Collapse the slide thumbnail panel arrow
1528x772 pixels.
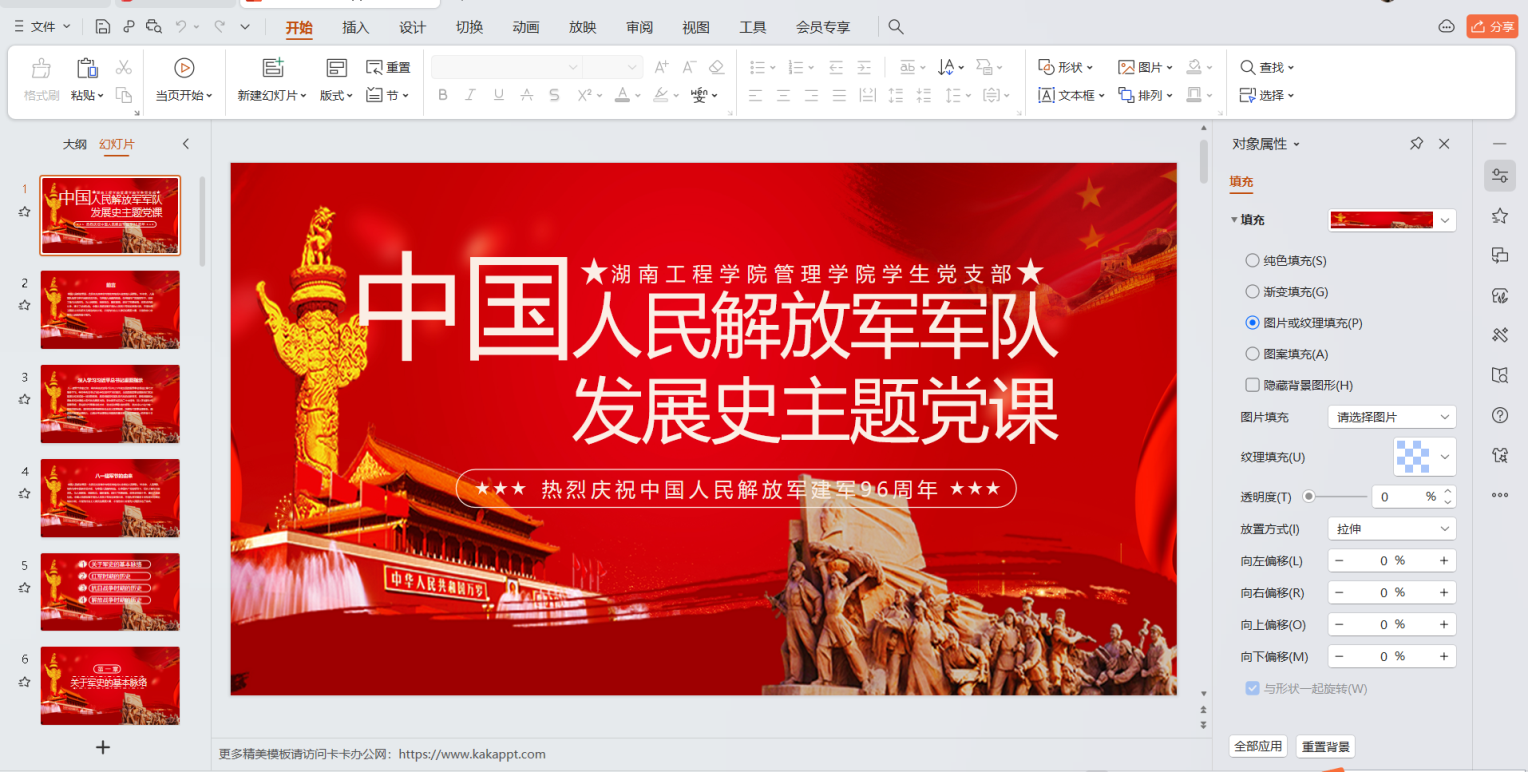pyautogui.click(x=185, y=144)
